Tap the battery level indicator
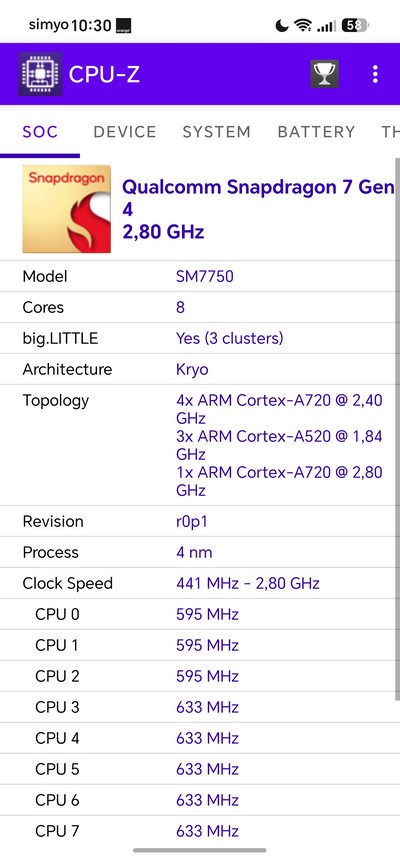Viewport: 400px width, 863px height. coord(355,25)
